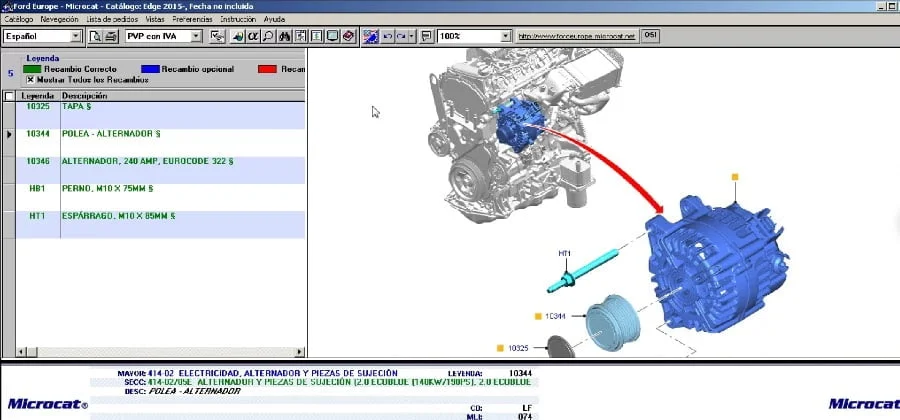
Task: Toggle Mostrar Todos los Recambios checkbox
Action: tap(30, 80)
